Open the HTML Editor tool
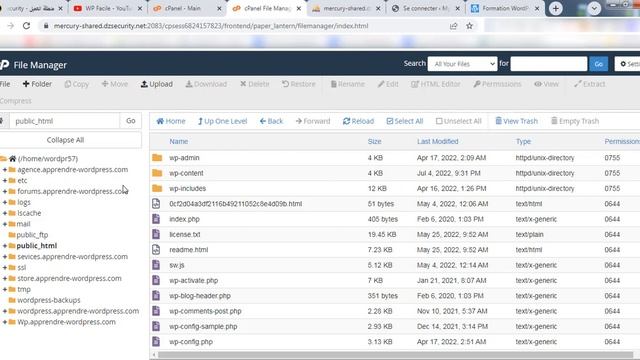The image size is (640, 360). coord(436,84)
